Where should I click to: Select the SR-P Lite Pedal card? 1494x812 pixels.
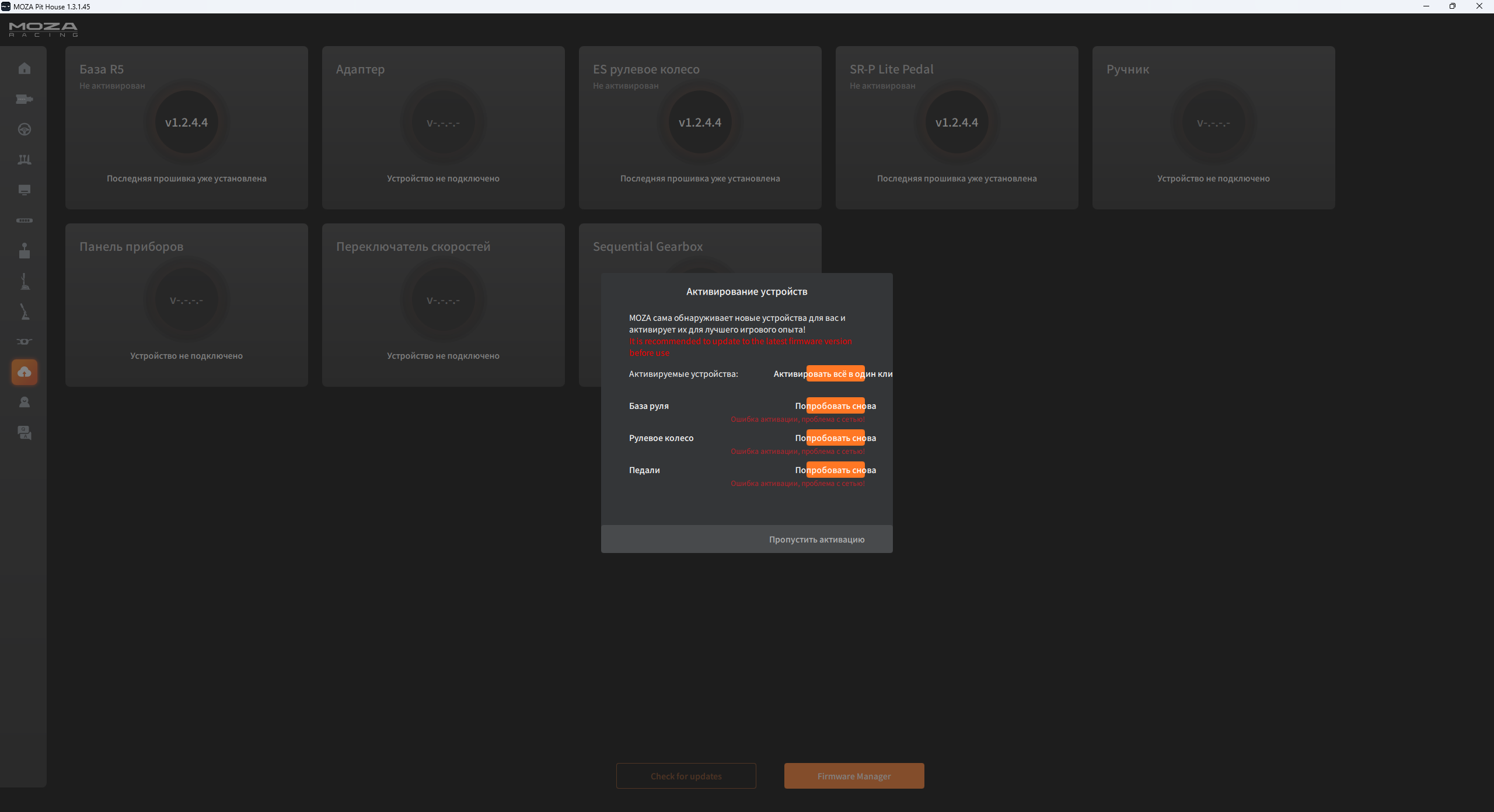(x=957, y=128)
